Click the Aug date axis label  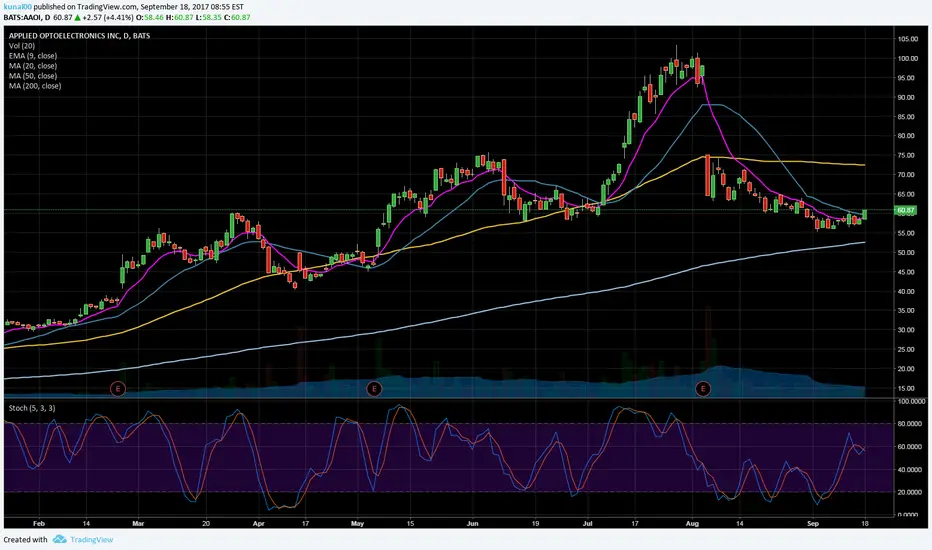[x=692, y=524]
